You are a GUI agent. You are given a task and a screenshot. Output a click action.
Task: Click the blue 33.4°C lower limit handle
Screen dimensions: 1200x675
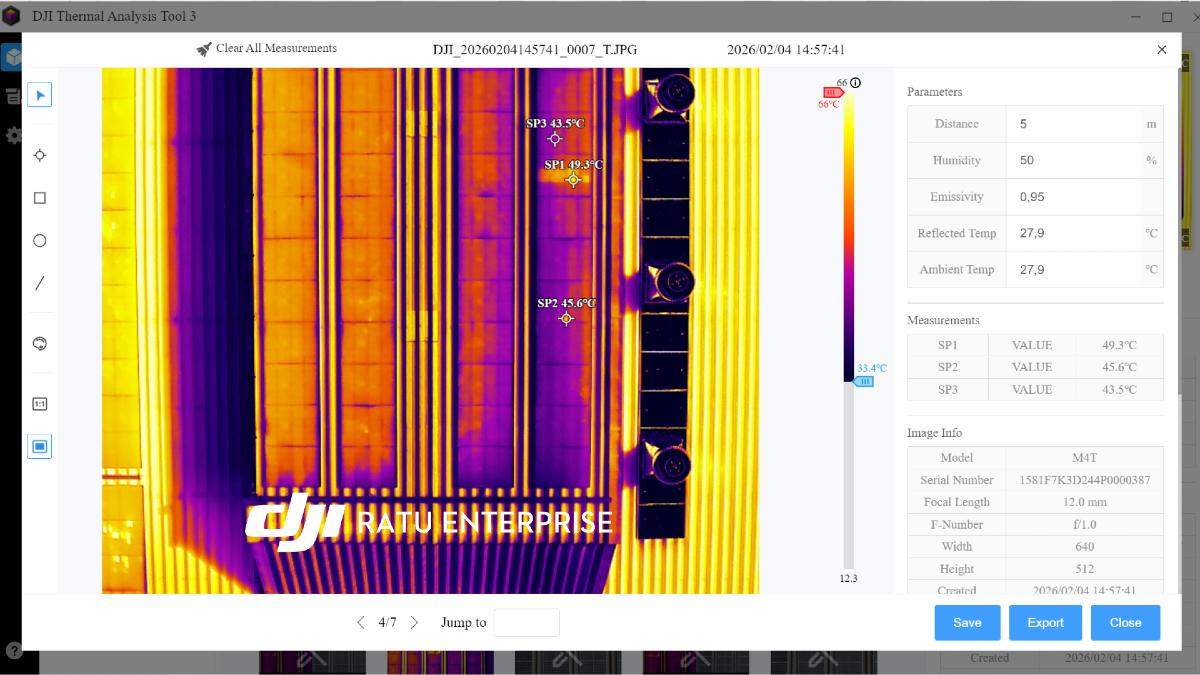click(x=864, y=381)
